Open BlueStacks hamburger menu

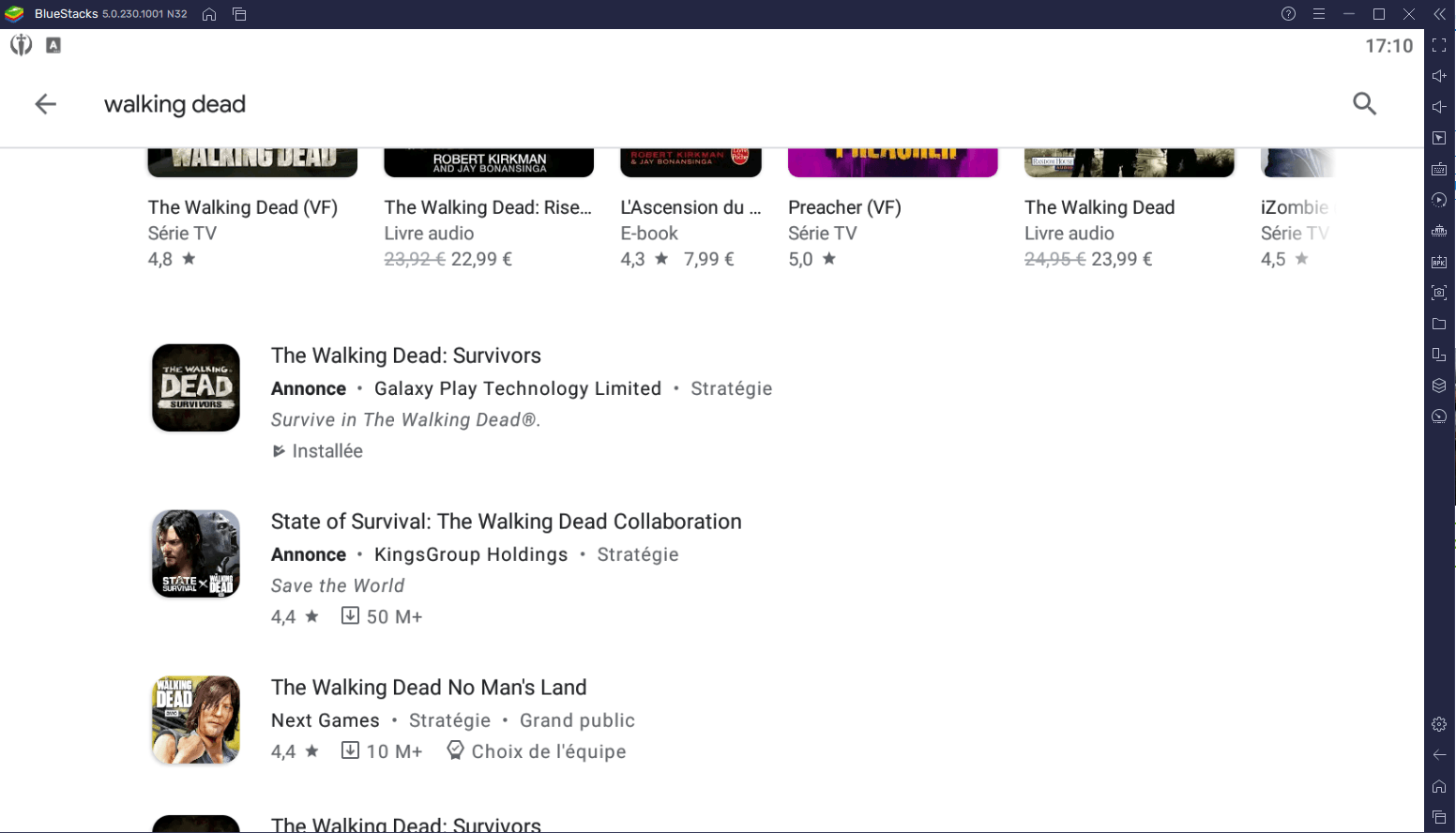1318,14
